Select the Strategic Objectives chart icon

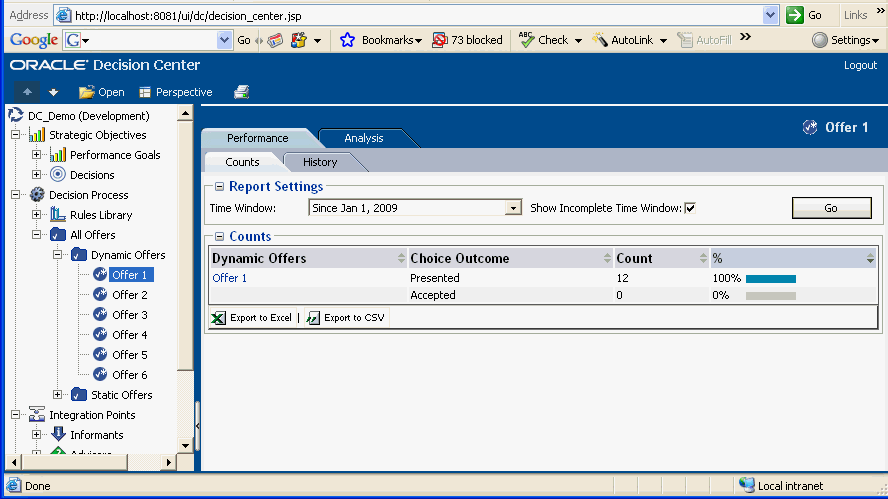point(37,135)
